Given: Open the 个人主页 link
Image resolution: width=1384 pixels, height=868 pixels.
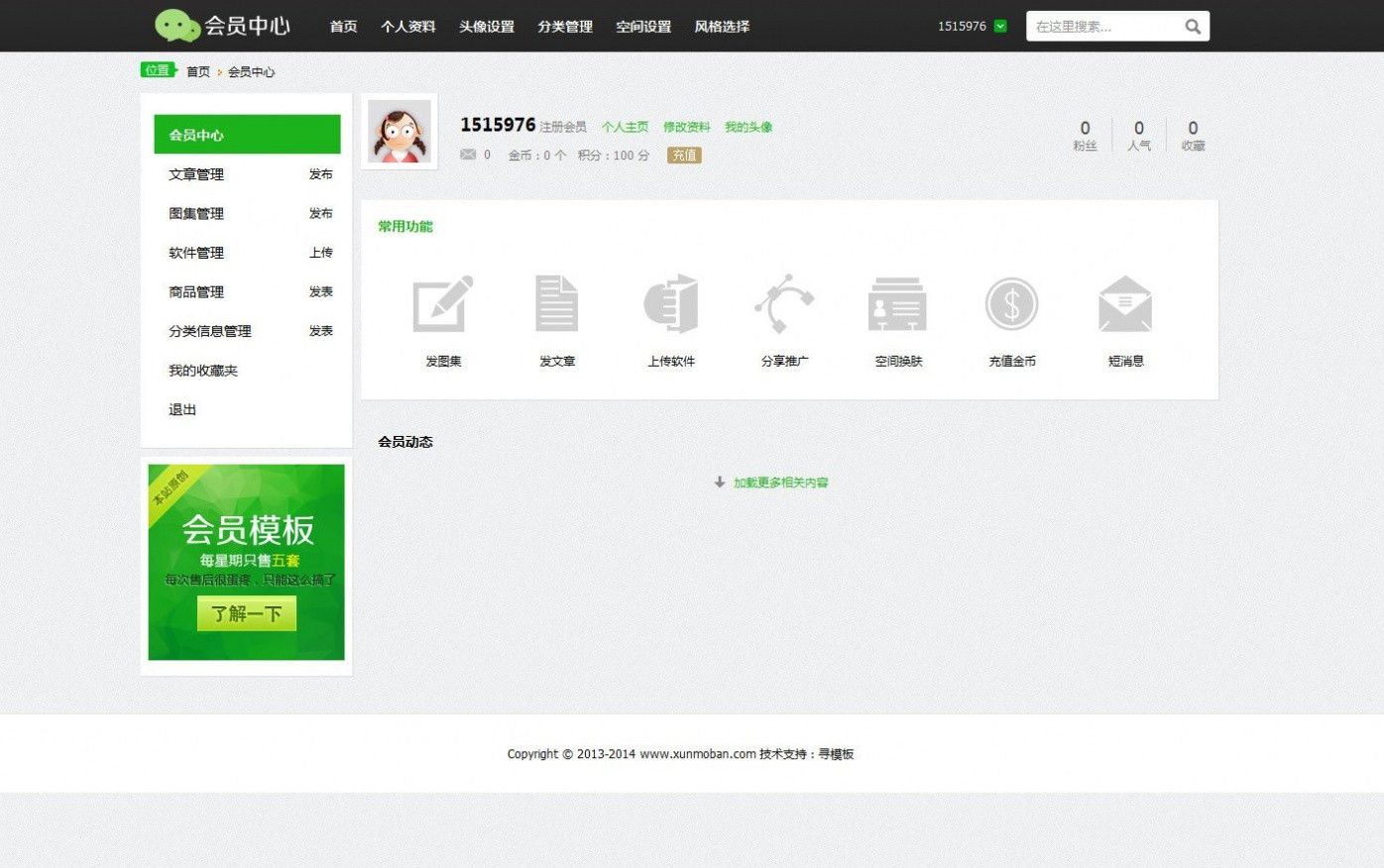Looking at the screenshot, I should click(625, 127).
